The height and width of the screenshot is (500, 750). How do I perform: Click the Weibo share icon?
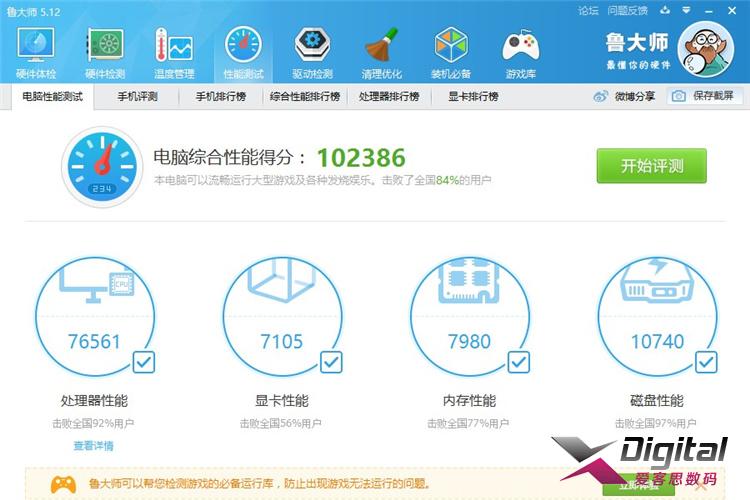tap(600, 96)
